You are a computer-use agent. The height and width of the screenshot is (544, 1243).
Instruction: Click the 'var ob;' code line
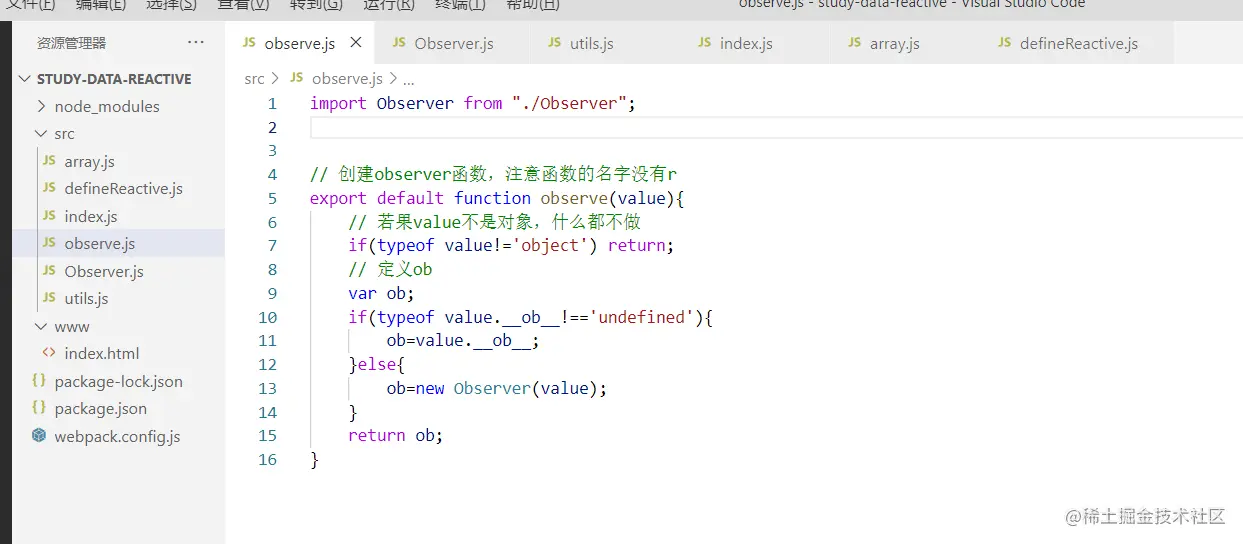(381, 293)
